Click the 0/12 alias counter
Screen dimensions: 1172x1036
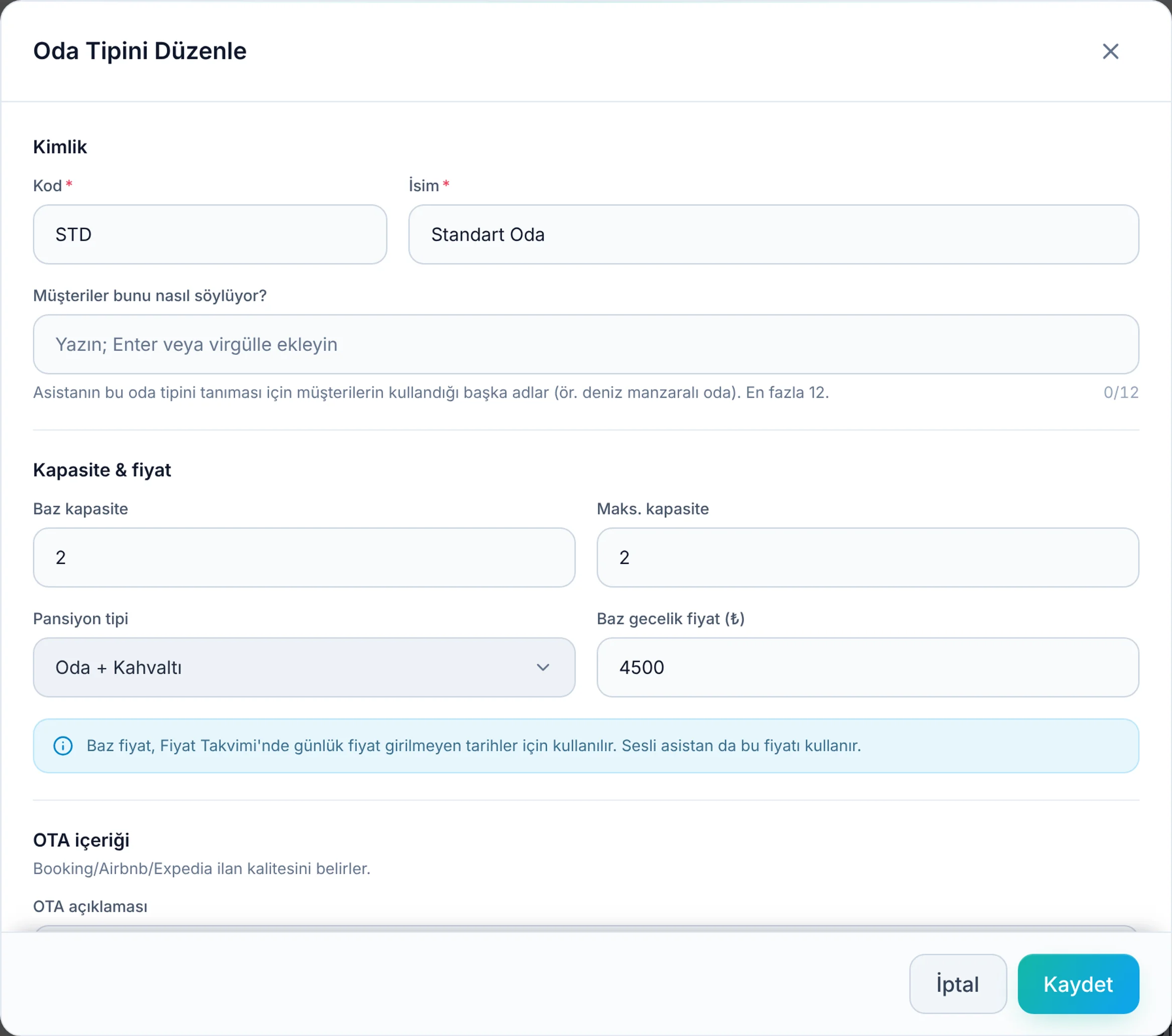[x=1121, y=393]
